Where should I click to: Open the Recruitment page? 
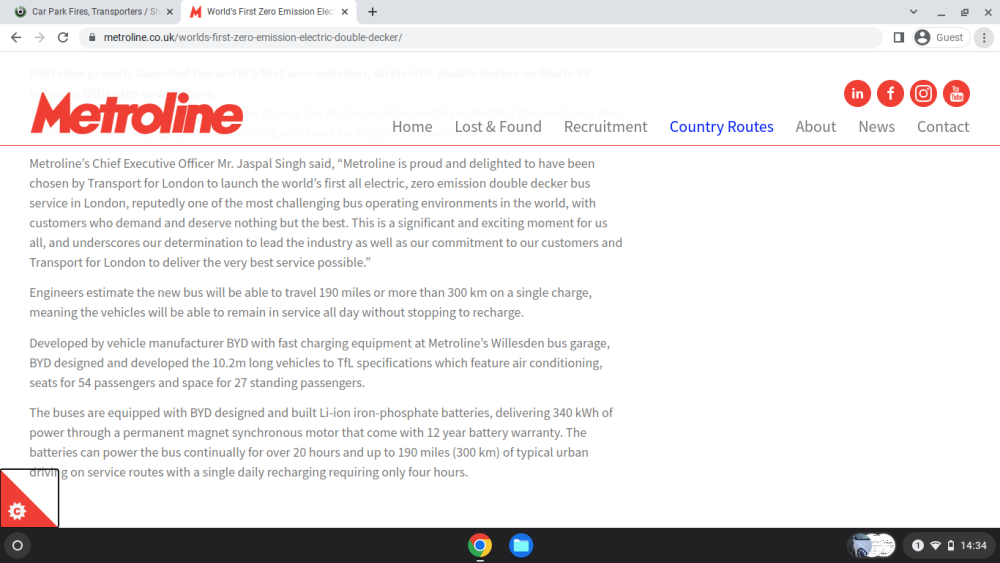(x=605, y=127)
